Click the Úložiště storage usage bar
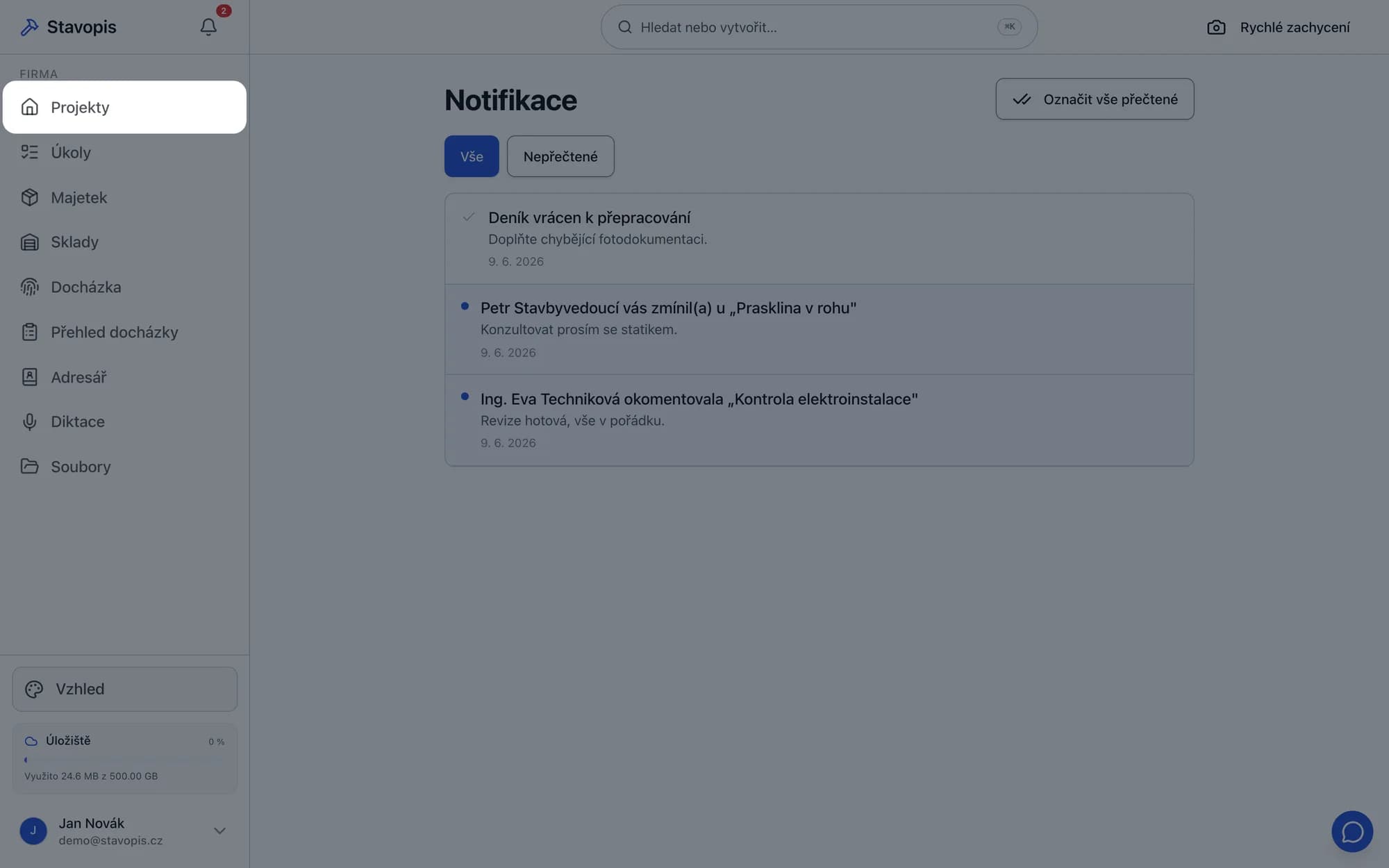Viewport: 1389px width, 868px height. (125, 760)
